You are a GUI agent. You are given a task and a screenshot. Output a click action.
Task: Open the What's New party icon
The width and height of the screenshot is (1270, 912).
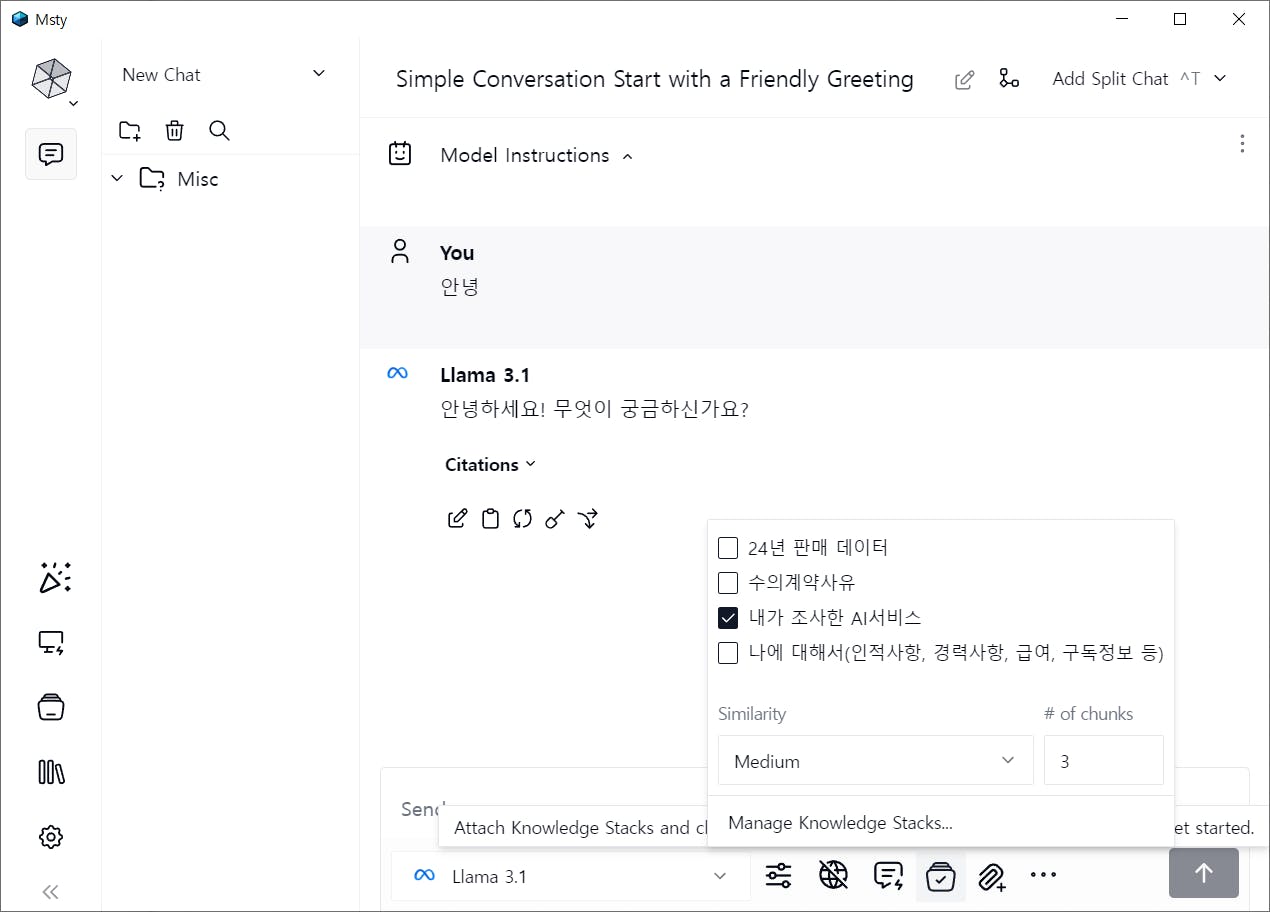point(54,578)
